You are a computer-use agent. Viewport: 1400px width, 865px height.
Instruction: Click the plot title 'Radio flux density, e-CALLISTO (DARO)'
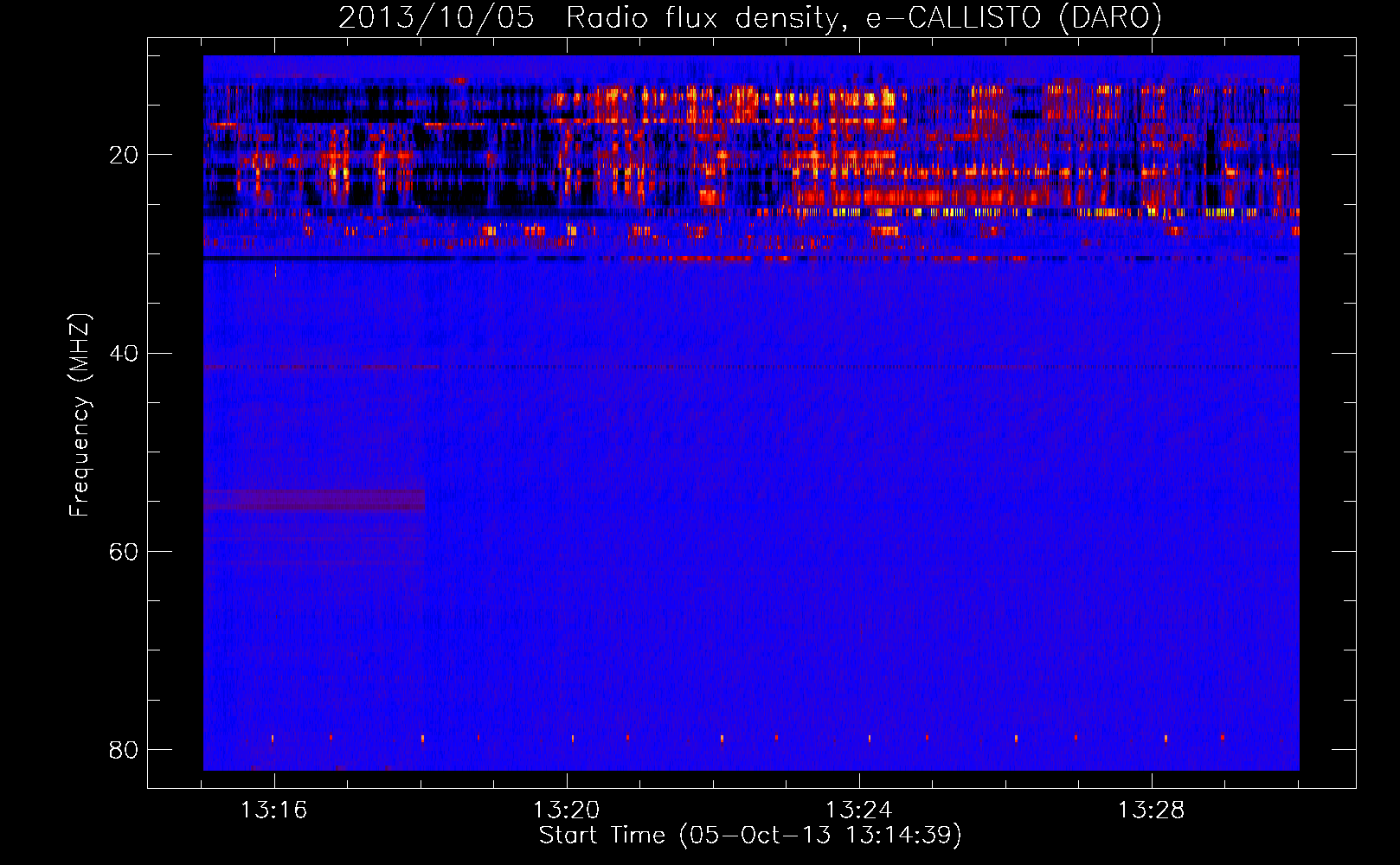tap(864, 17)
